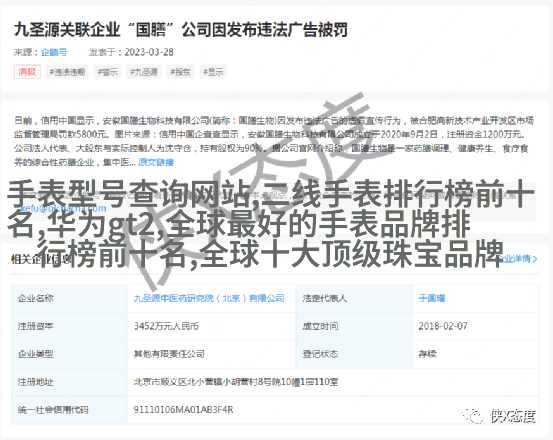Open 九圣源中医药研究院（北京）有限公司 company link
Screen dimensions: 553x440
tap(209, 298)
